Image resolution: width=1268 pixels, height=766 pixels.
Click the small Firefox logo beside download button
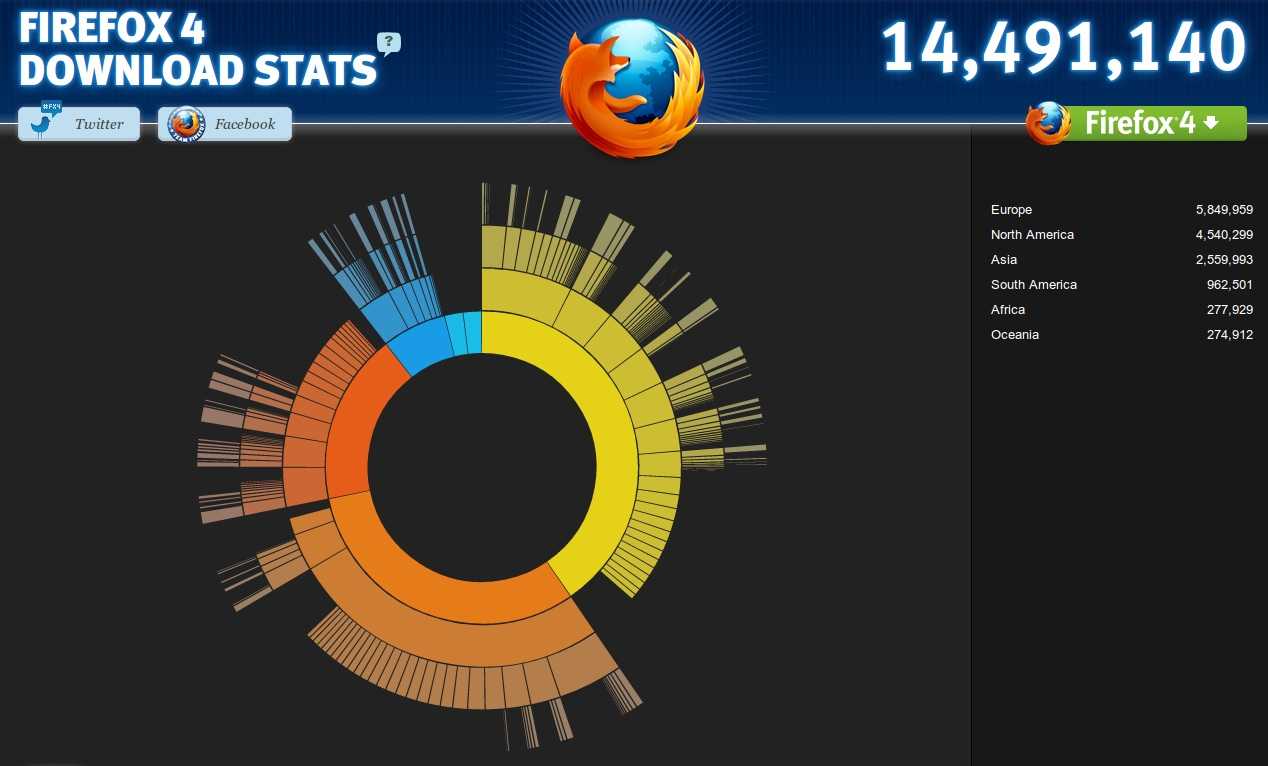pyautogui.click(x=1048, y=123)
